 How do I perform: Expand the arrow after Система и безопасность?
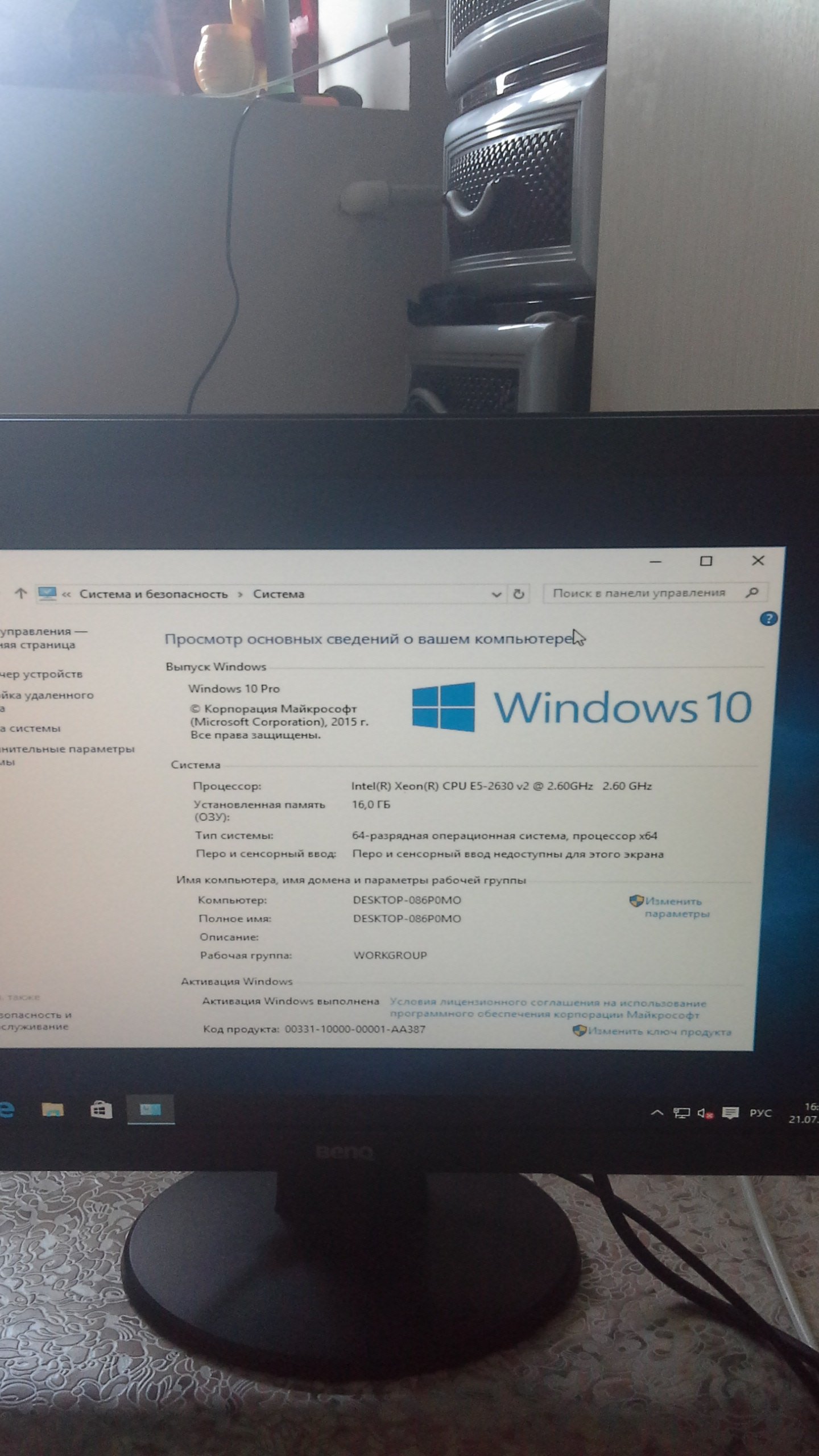240,594
